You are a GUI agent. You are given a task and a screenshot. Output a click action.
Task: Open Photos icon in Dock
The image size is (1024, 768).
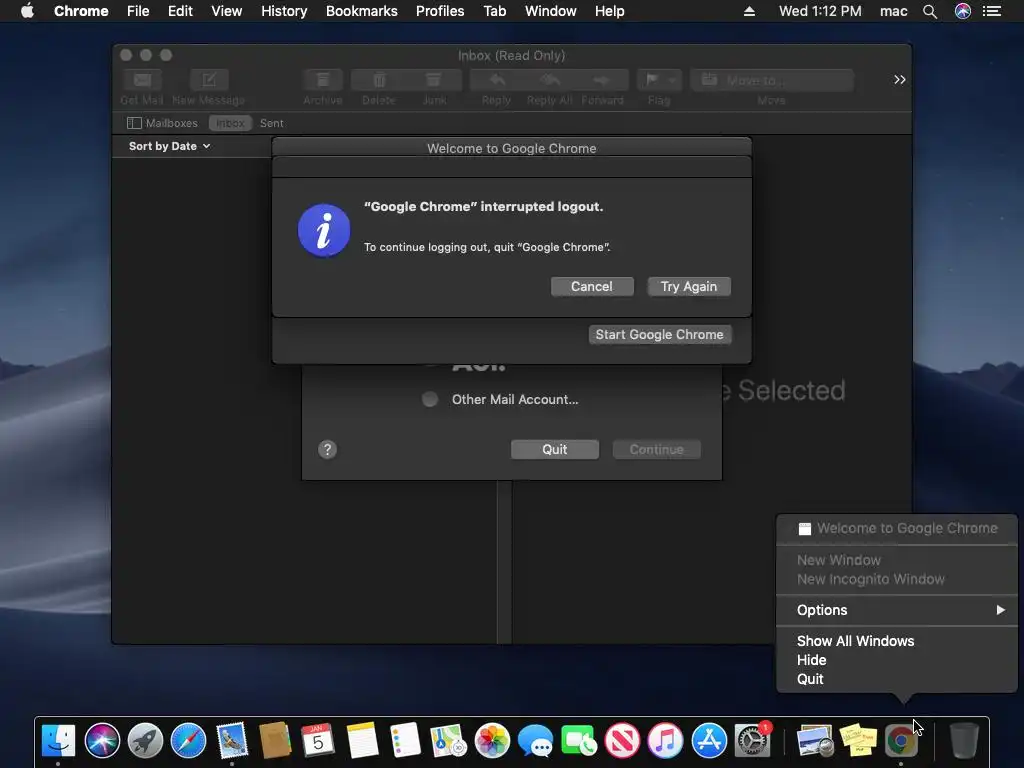492,741
